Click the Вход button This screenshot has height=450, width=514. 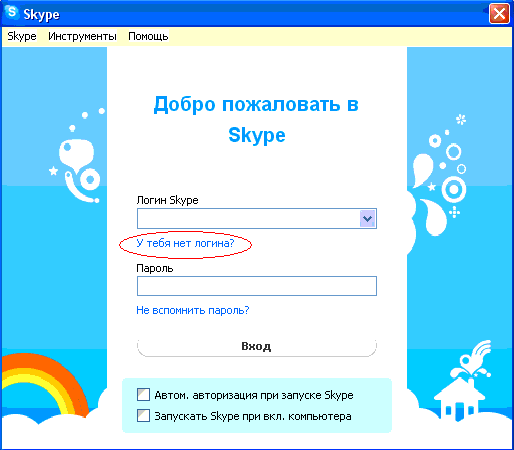pos(257,347)
